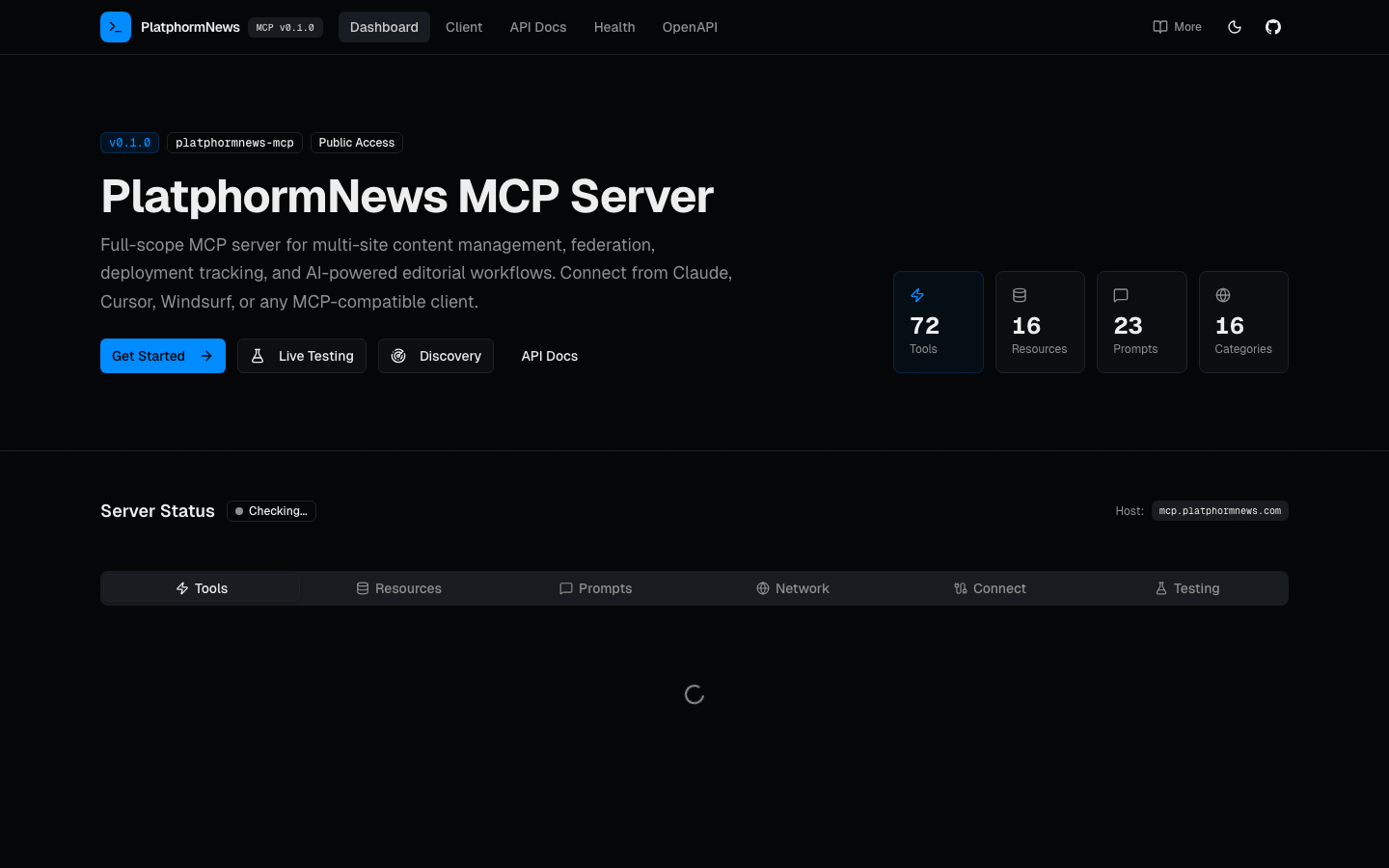Switch to the Prompts tab
The image size is (1389, 868).
click(596, 588)
